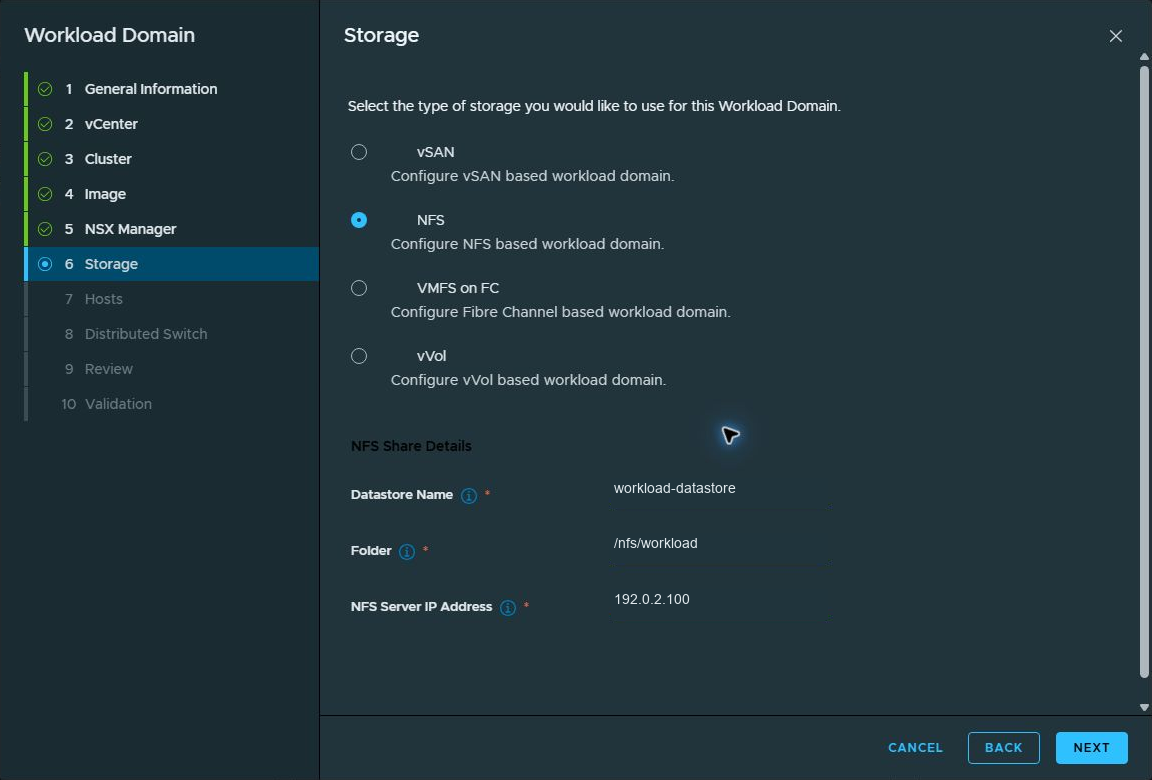The height and width of the screenshot is (780, 1152).
Task: Click 'Configure vSAN based workload domain.' text
Action: 533,176
